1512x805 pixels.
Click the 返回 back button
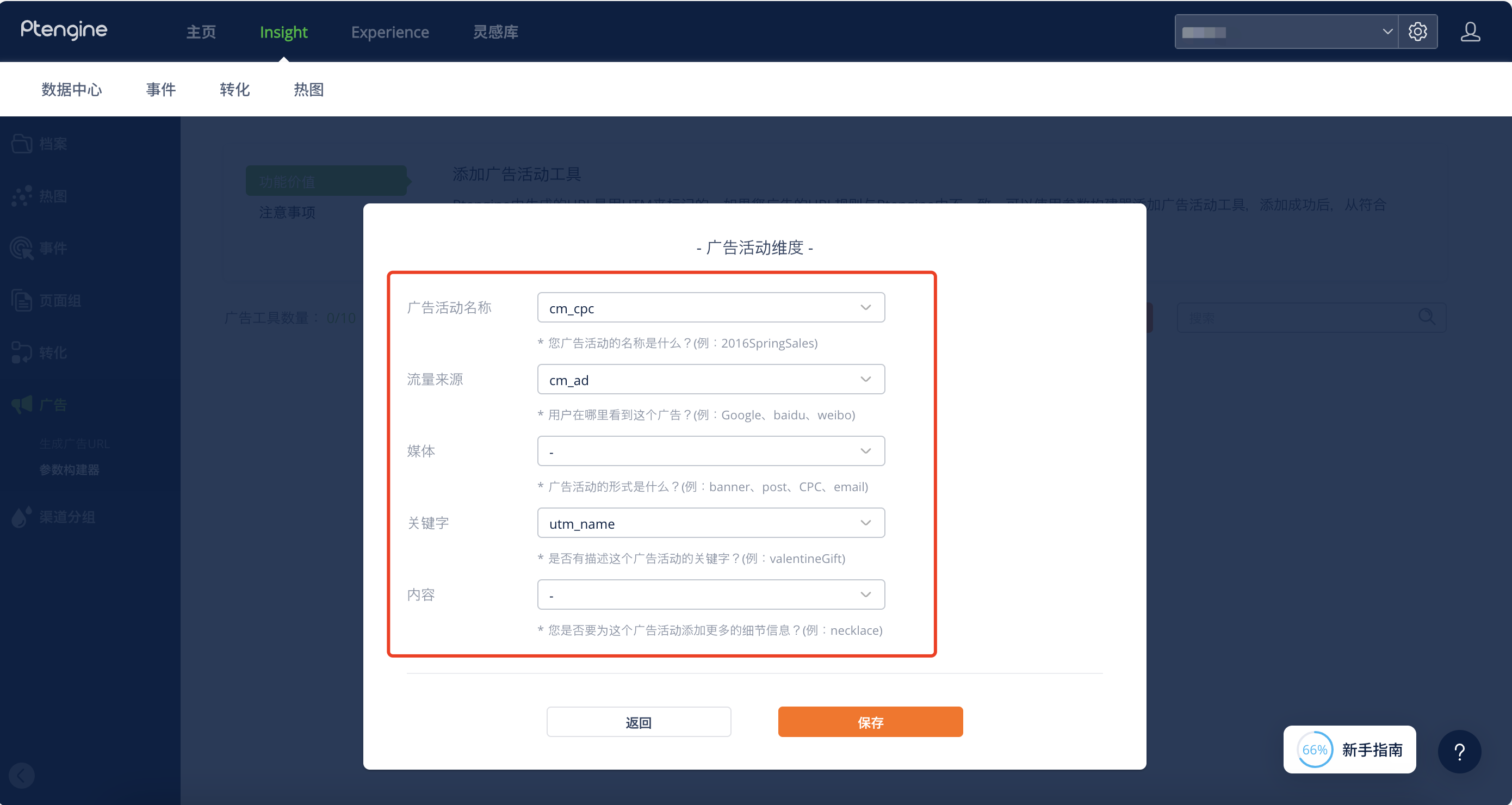pyautogui.click(x=638, y=722)
